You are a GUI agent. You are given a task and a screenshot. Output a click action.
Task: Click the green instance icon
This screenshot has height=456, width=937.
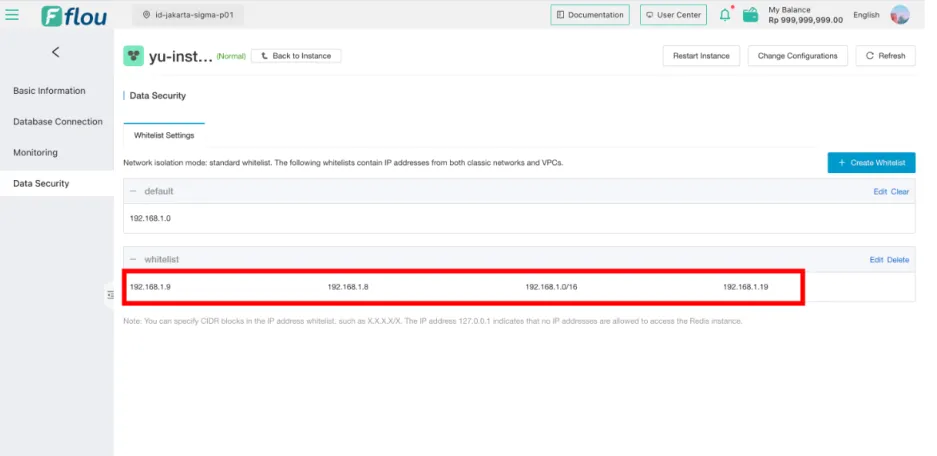click(x=134, y=56)
